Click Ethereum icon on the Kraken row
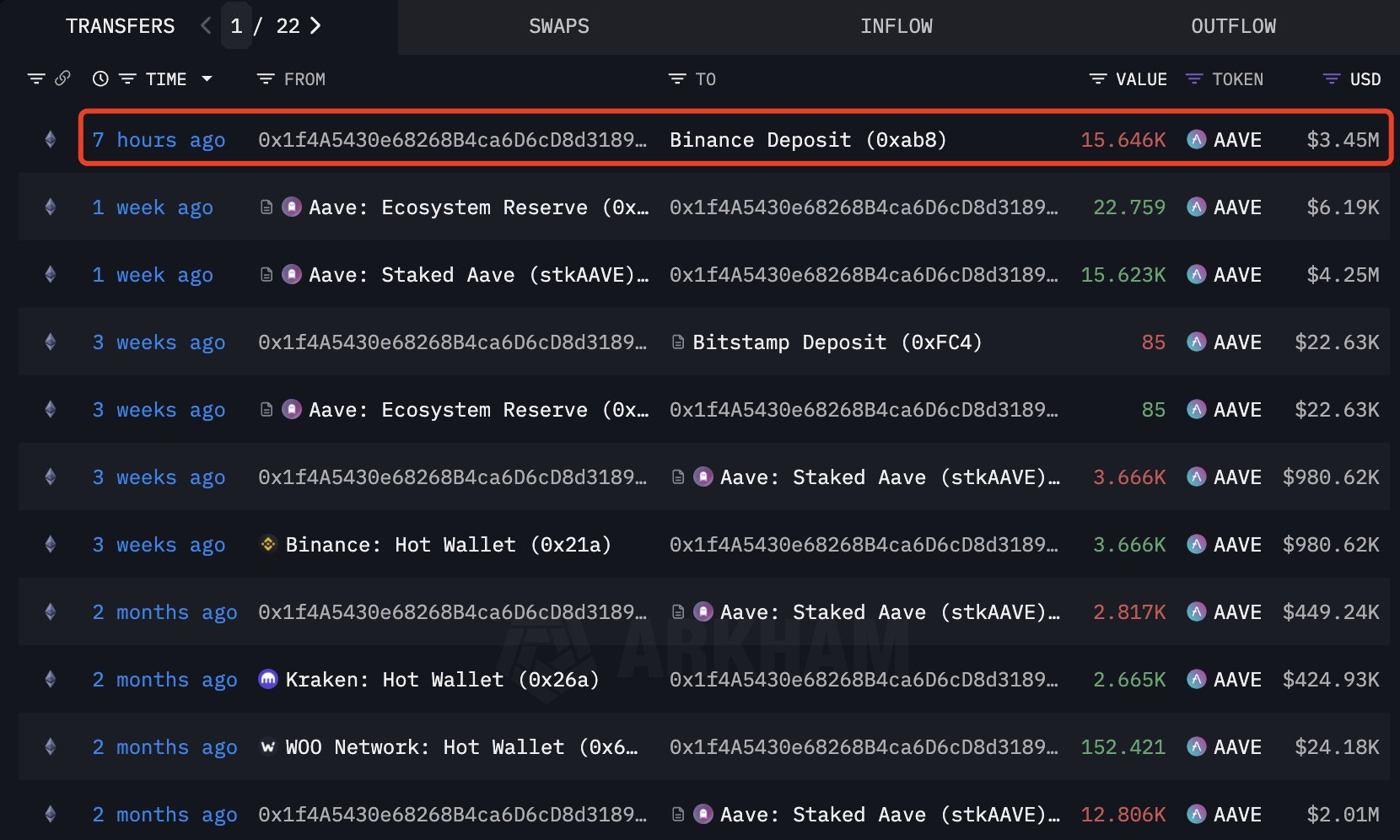The image size is (1400, 840). [x=51, y=680]
